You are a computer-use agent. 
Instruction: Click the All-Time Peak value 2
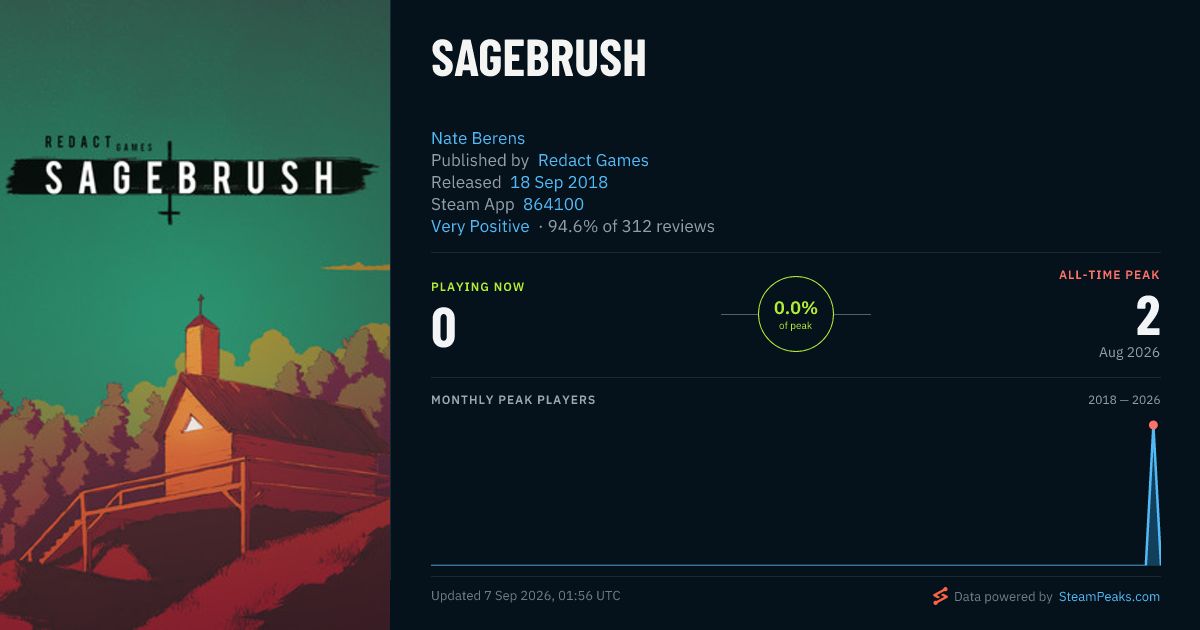[1148, 316]
